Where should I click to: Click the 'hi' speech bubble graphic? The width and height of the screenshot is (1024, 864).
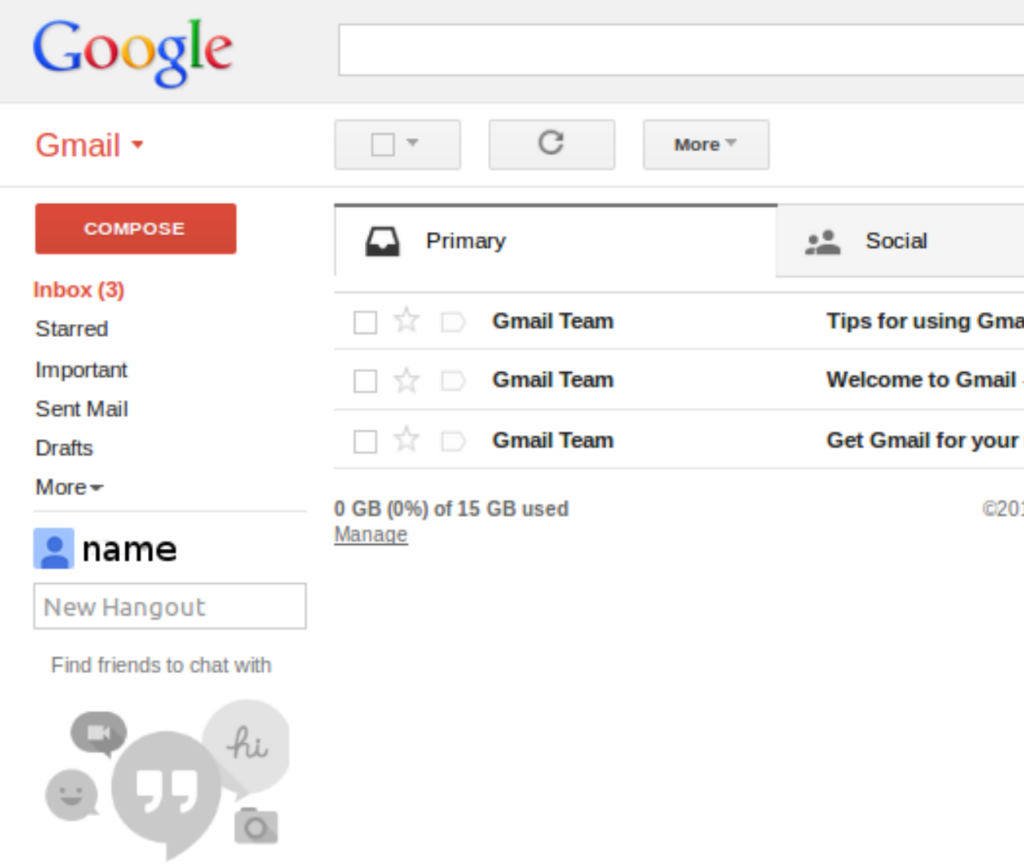[248, 744]
